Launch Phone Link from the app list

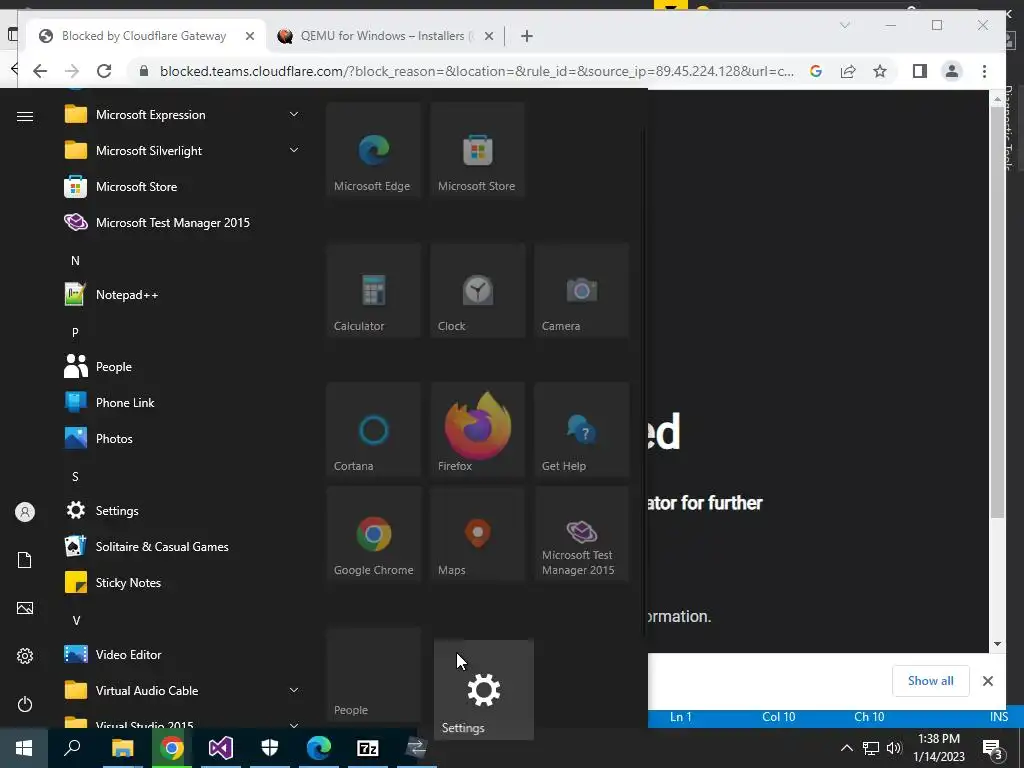pyautogui.click(x=183, y=402)
